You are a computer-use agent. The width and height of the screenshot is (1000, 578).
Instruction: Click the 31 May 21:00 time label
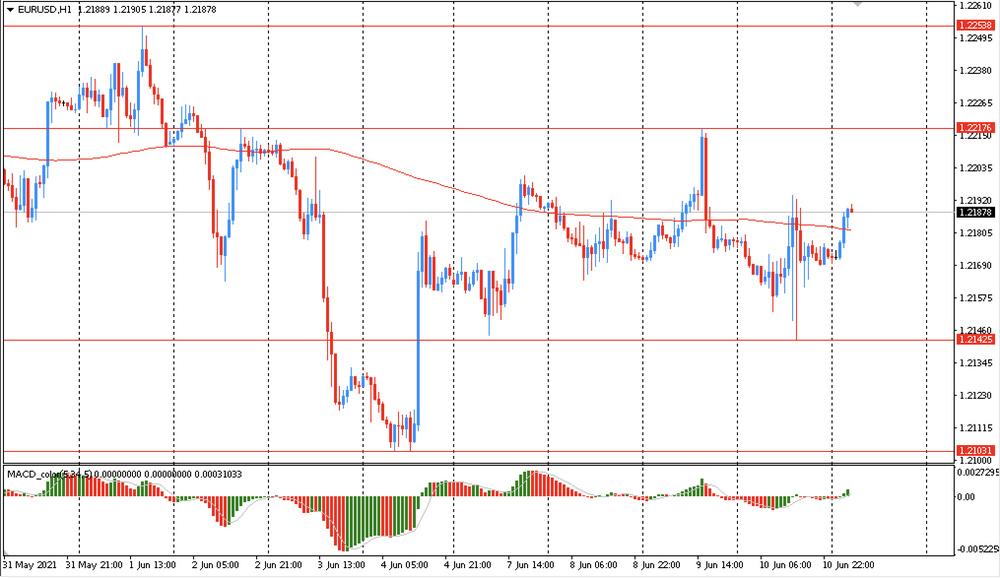(94, 565)
